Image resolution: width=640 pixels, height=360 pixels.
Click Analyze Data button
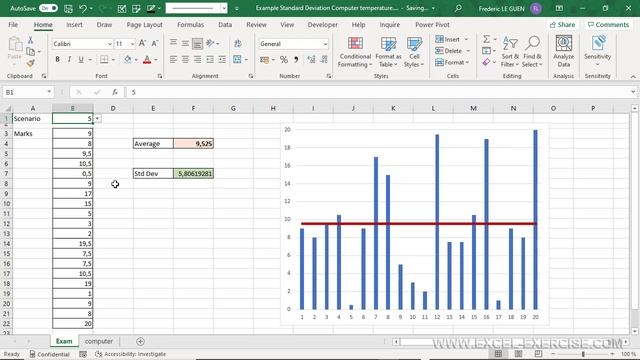point(564,51)
